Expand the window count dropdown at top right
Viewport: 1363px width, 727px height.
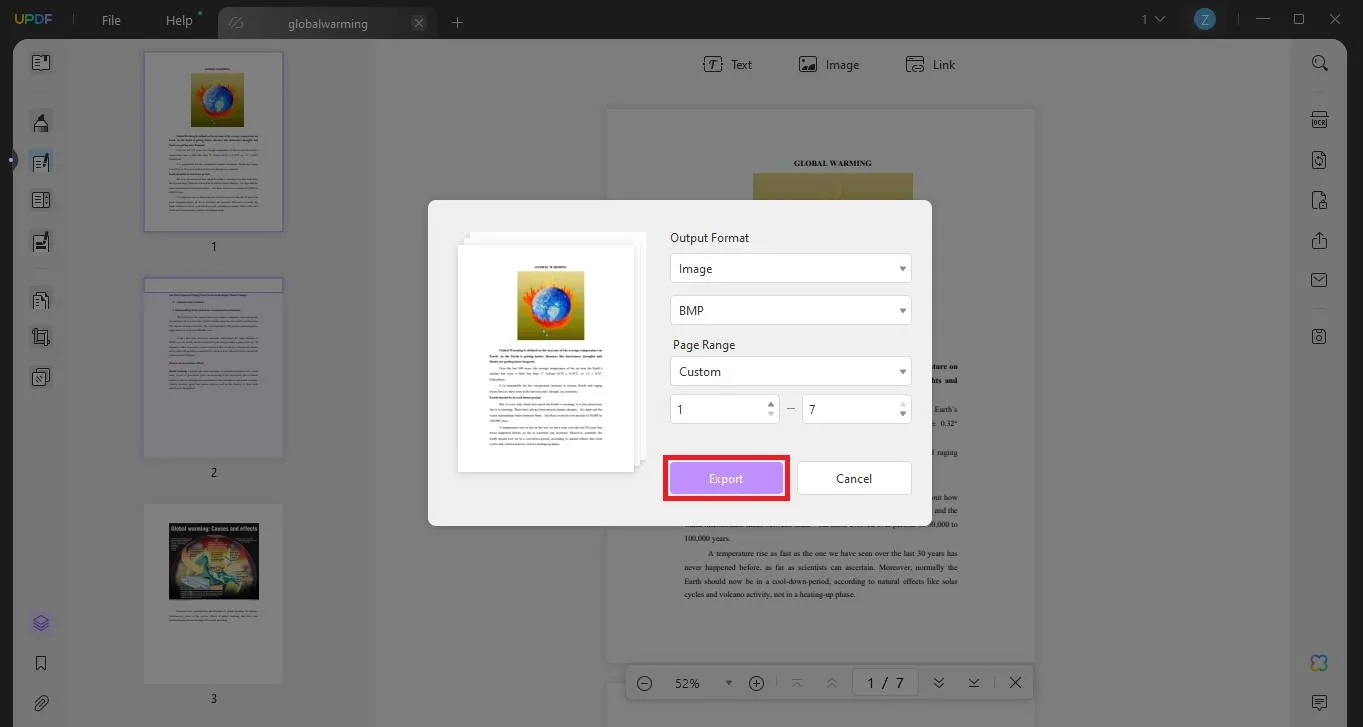pyautogui.click(x=1153, y=19)
